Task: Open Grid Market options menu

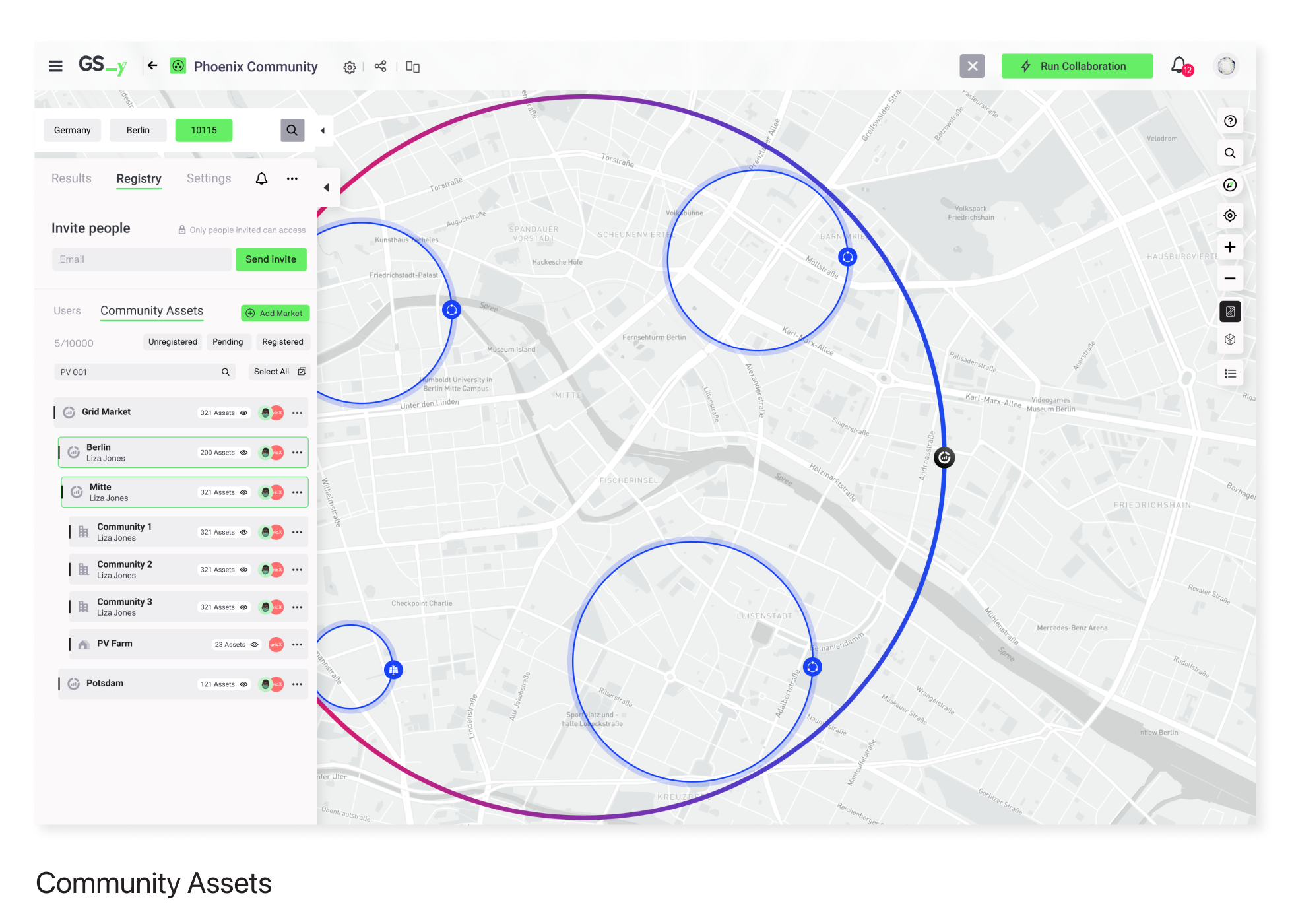Action: point(298,413)
